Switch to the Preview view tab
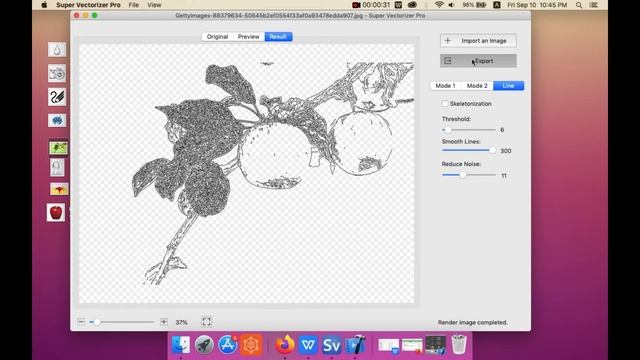This screenshot has height=360, width=640. [249, 37]
